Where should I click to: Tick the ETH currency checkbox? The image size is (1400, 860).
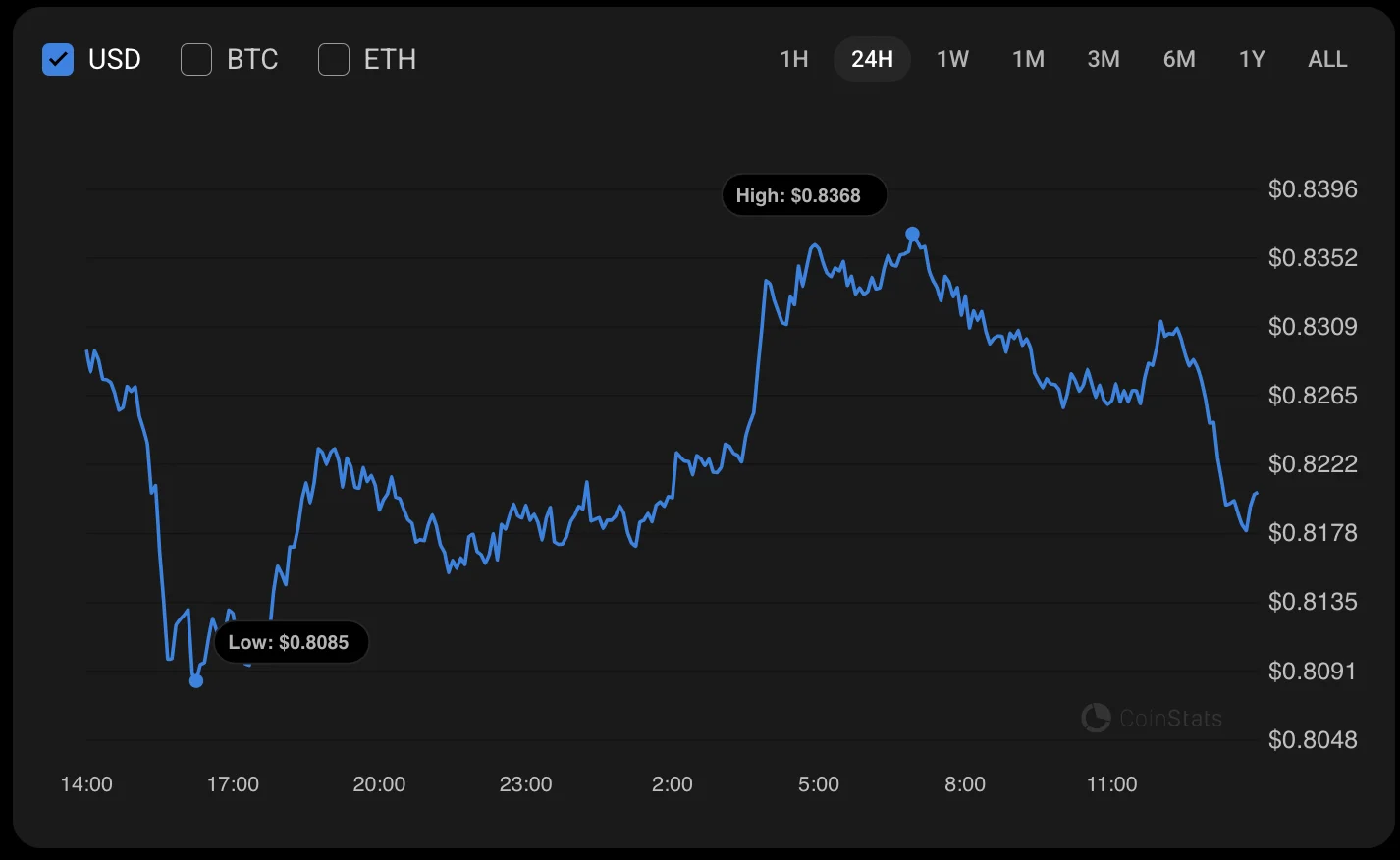(x=334, y=60)
